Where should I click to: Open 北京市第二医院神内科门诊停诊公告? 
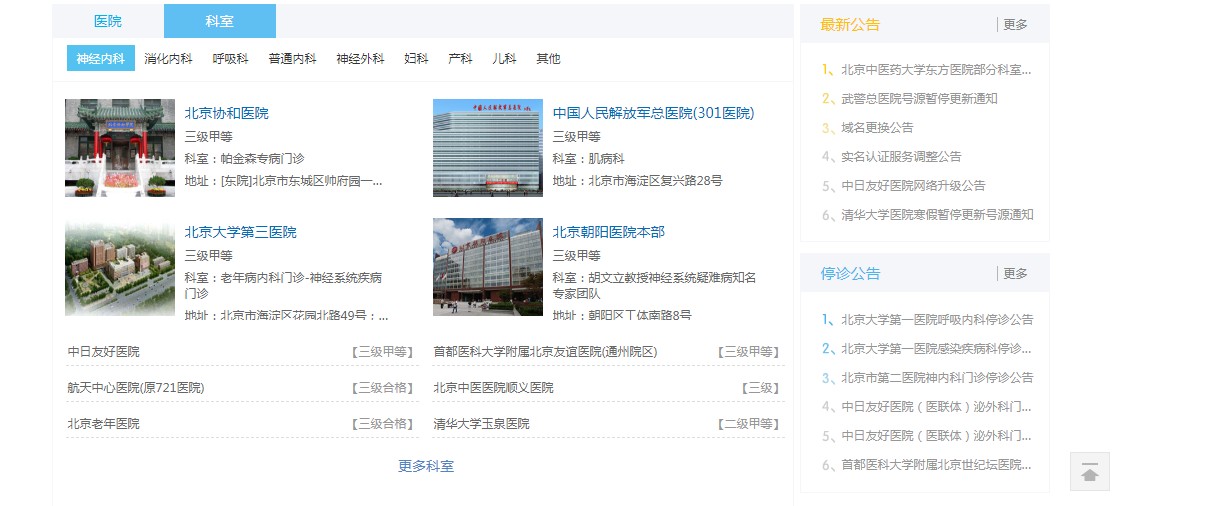(x=937, y=378)
